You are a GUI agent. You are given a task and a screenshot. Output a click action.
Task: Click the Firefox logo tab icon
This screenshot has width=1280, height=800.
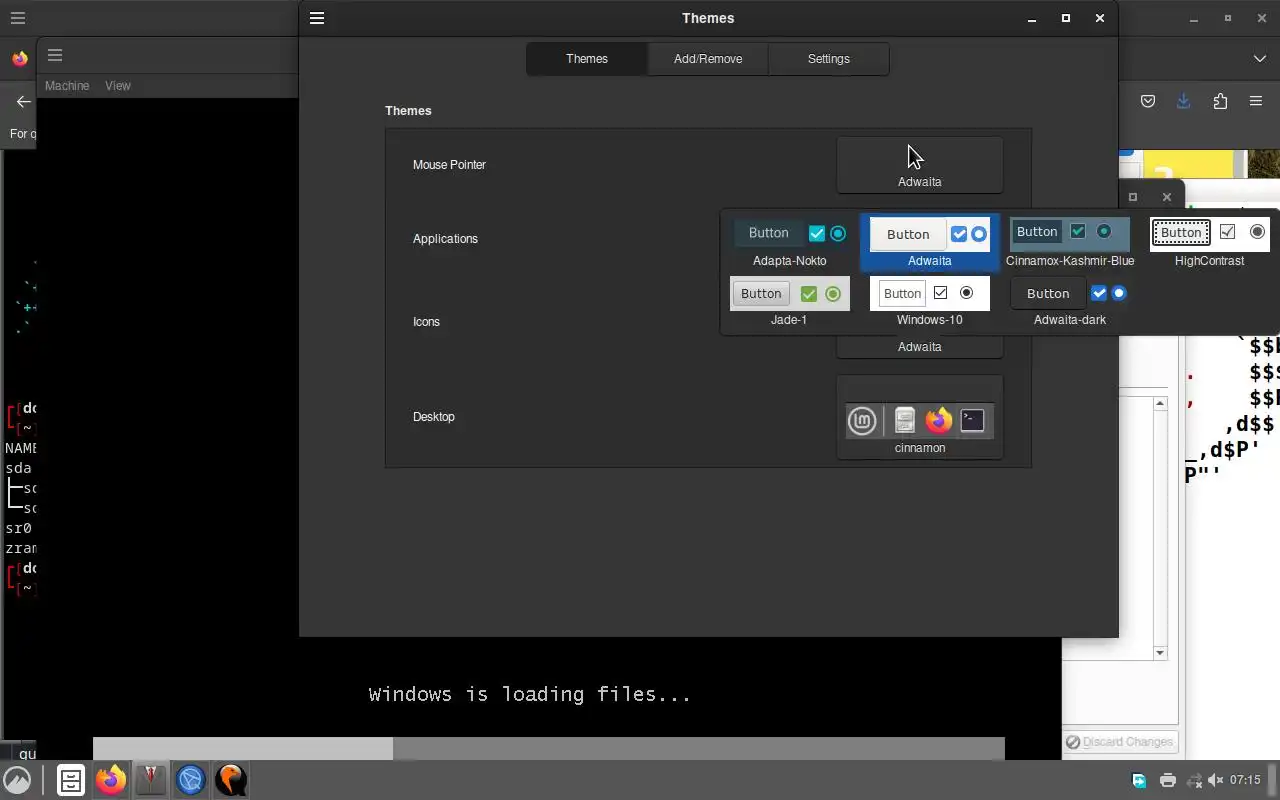click(20, 59)
